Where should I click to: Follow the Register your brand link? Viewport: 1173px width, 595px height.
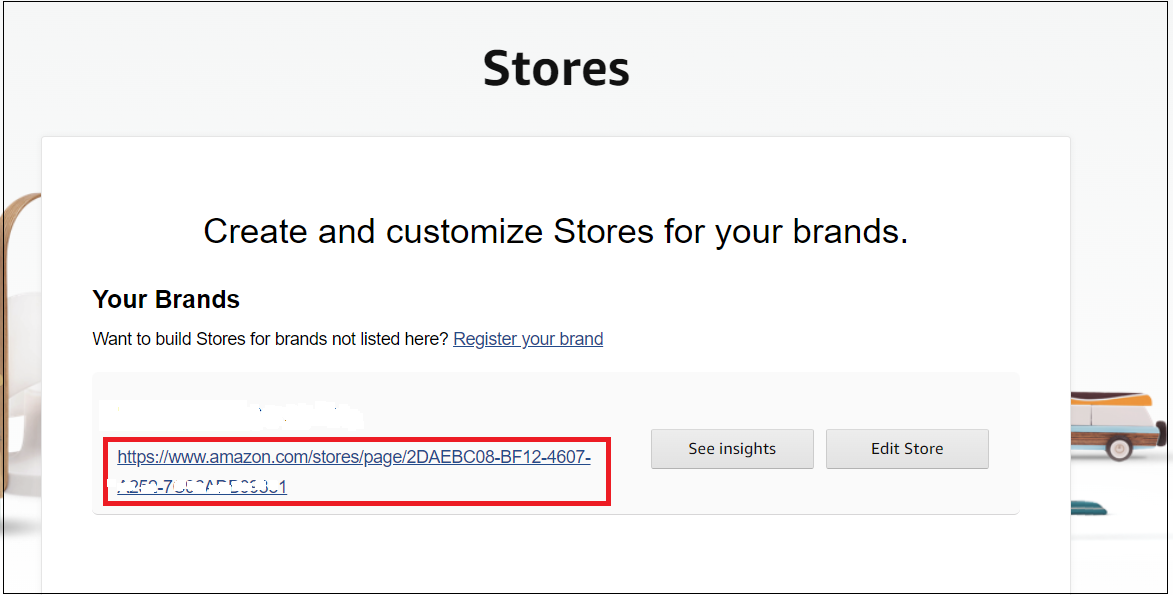[x=528, y=339]
